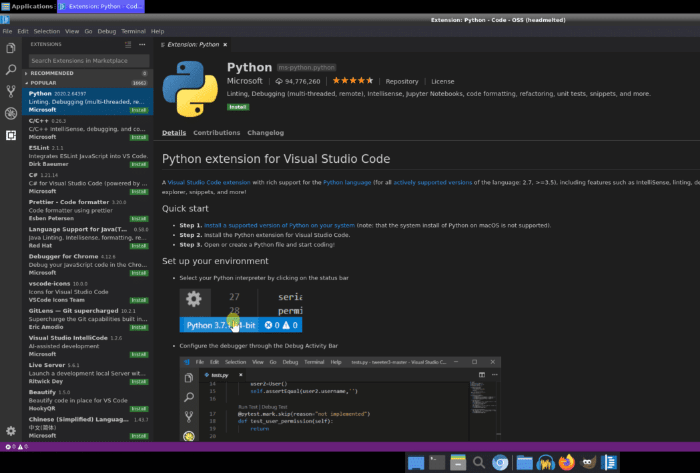Viewport: 700px width, 473px height.
Task: Open the Audacity icon in the taskbar
Action: pyautogui.click(x=546, y=463)
